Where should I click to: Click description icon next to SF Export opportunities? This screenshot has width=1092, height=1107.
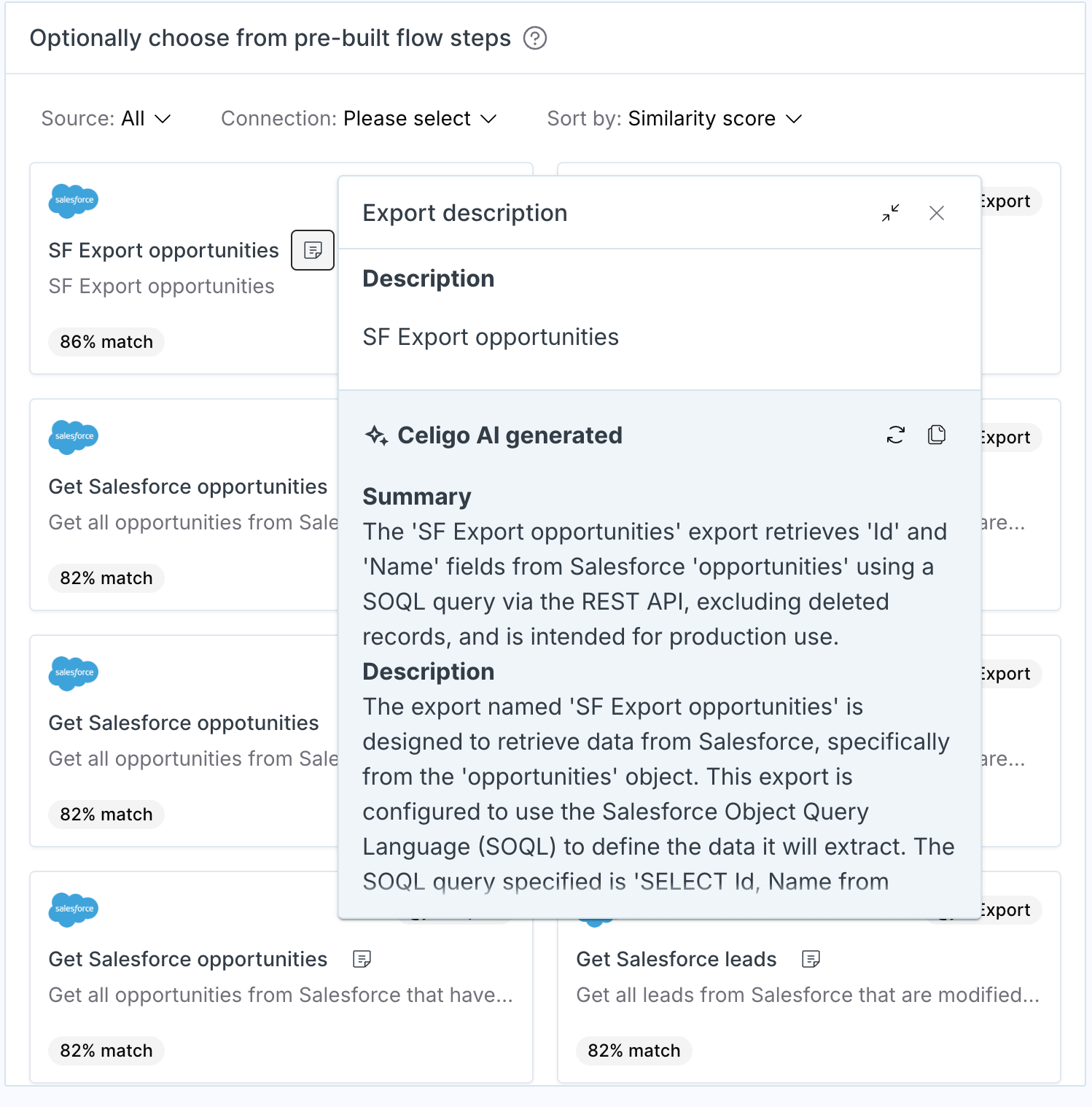(x=313, y=250)
